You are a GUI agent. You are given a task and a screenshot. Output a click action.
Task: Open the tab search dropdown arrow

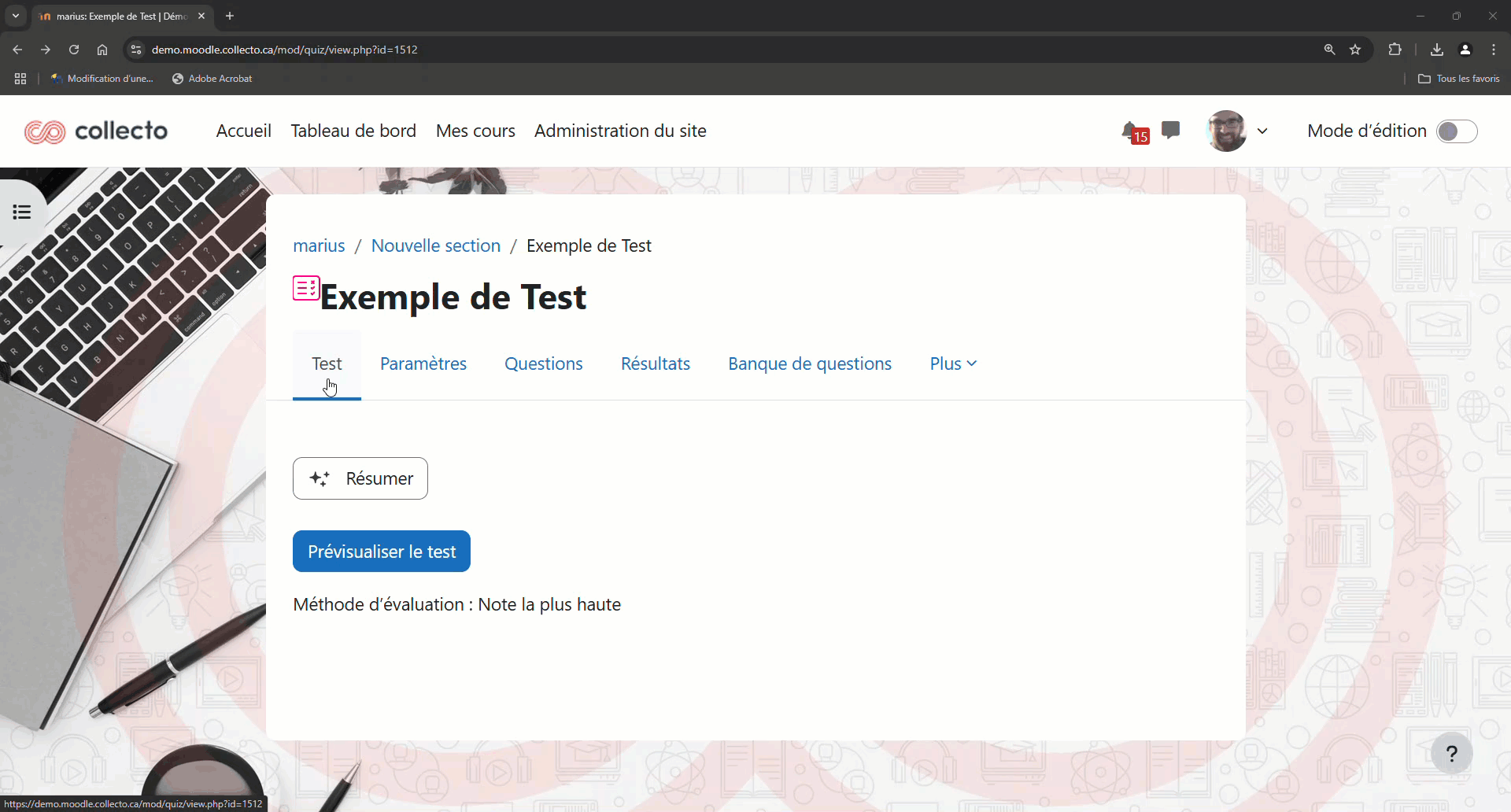(x=15, y=16)
